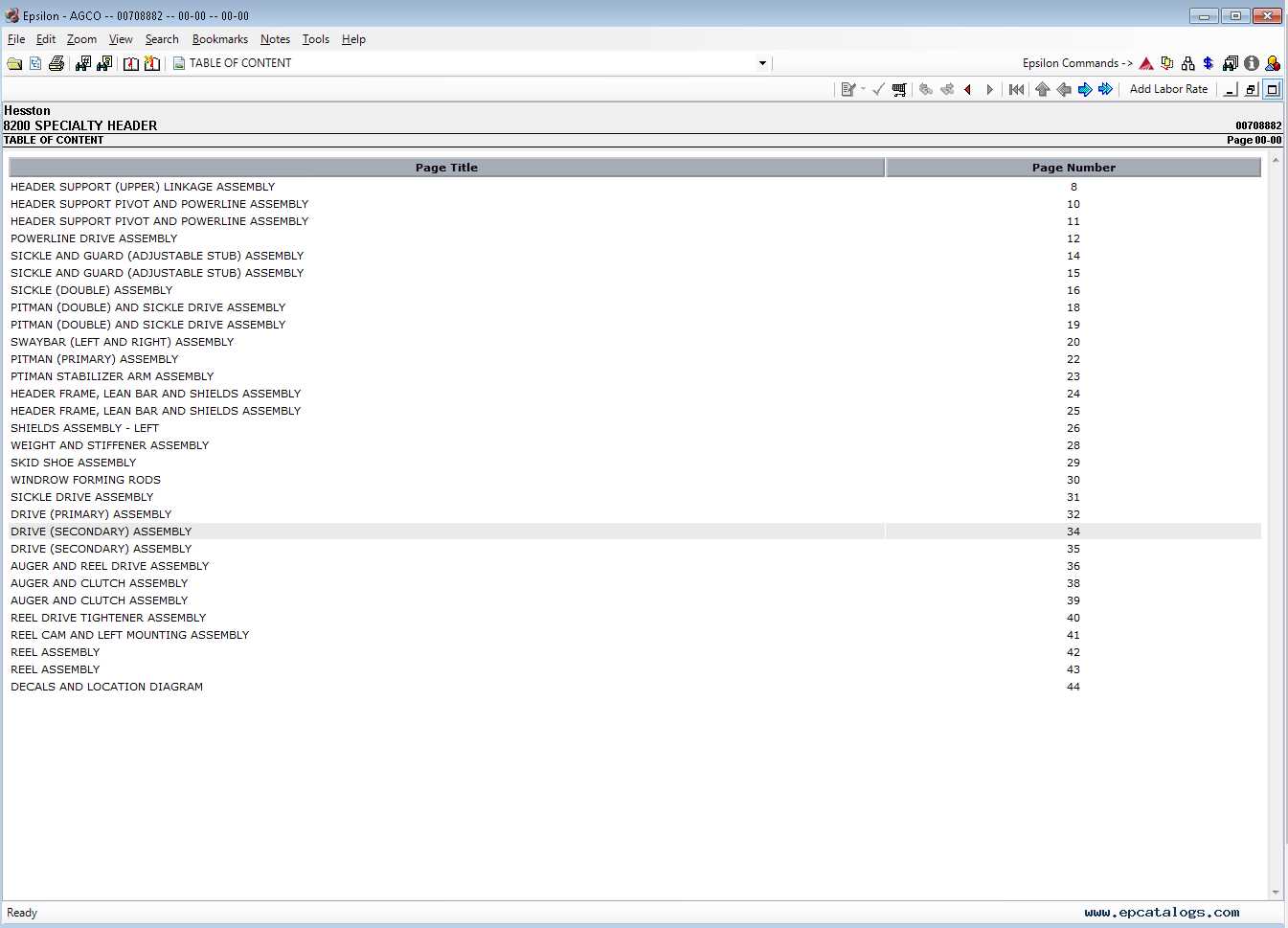Select REEL DRIVE TIGHTENER ASSEMBLY row
Screen dimensions: 1288x928
click(x=635, y=618)
